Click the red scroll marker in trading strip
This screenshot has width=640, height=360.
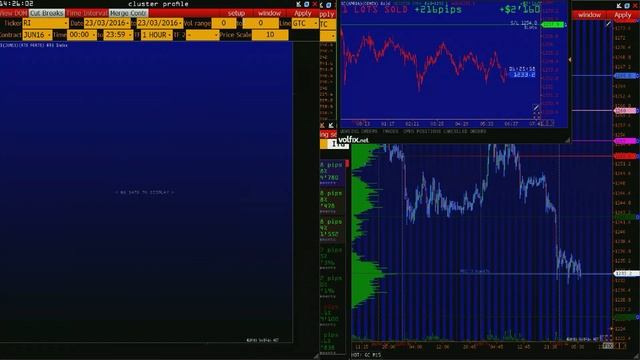point(347,163)
